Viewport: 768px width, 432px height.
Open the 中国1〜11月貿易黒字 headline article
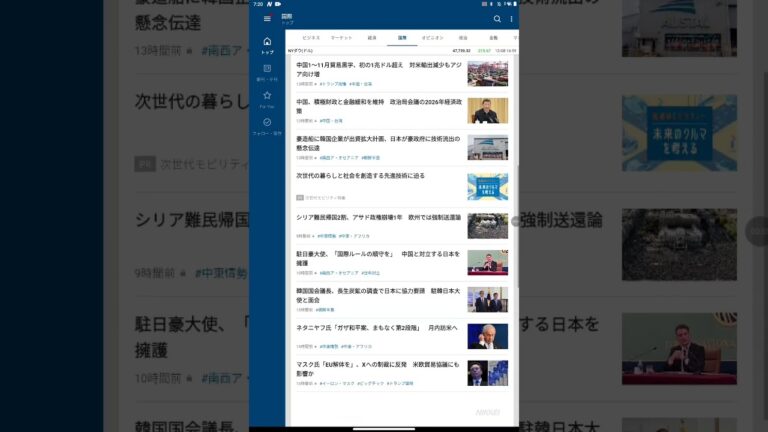coord(377,70)
